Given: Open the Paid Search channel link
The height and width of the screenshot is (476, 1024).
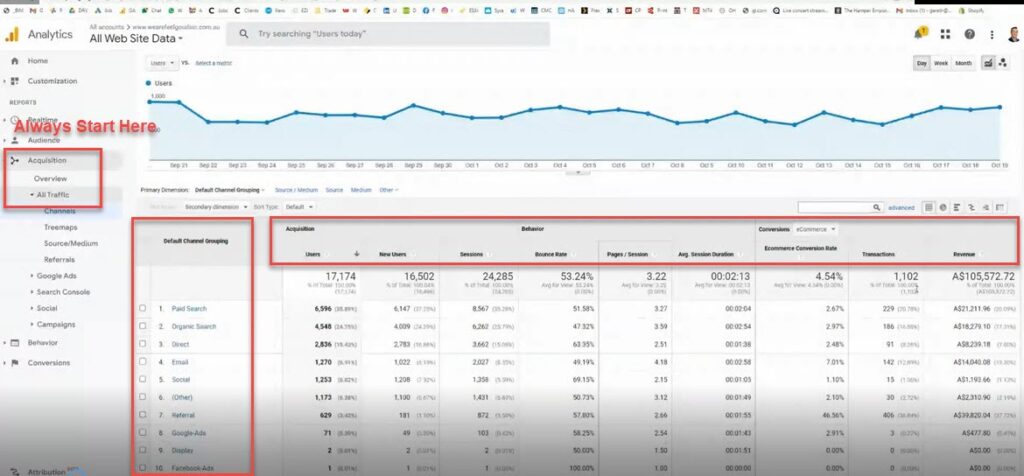Looking at the screenshot, I should click(x=189, y=308).
